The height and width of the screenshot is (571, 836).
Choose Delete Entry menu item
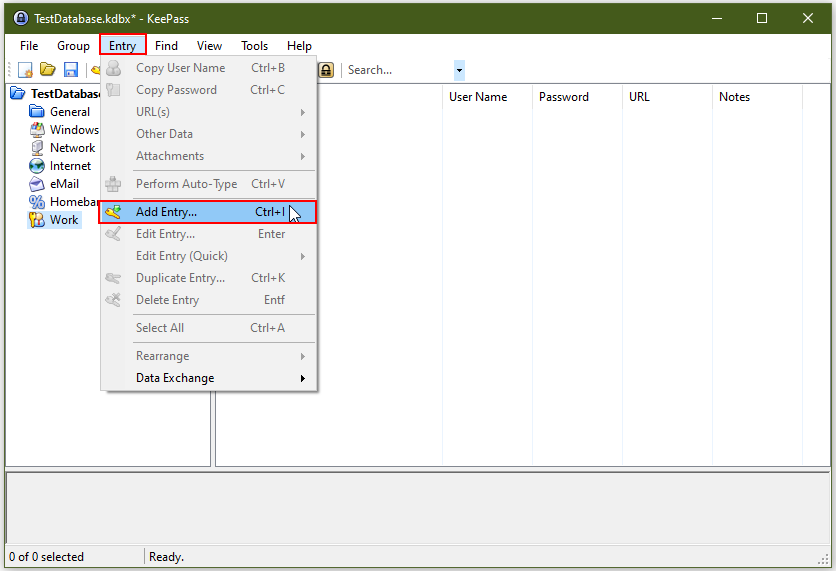pos(208,300)
